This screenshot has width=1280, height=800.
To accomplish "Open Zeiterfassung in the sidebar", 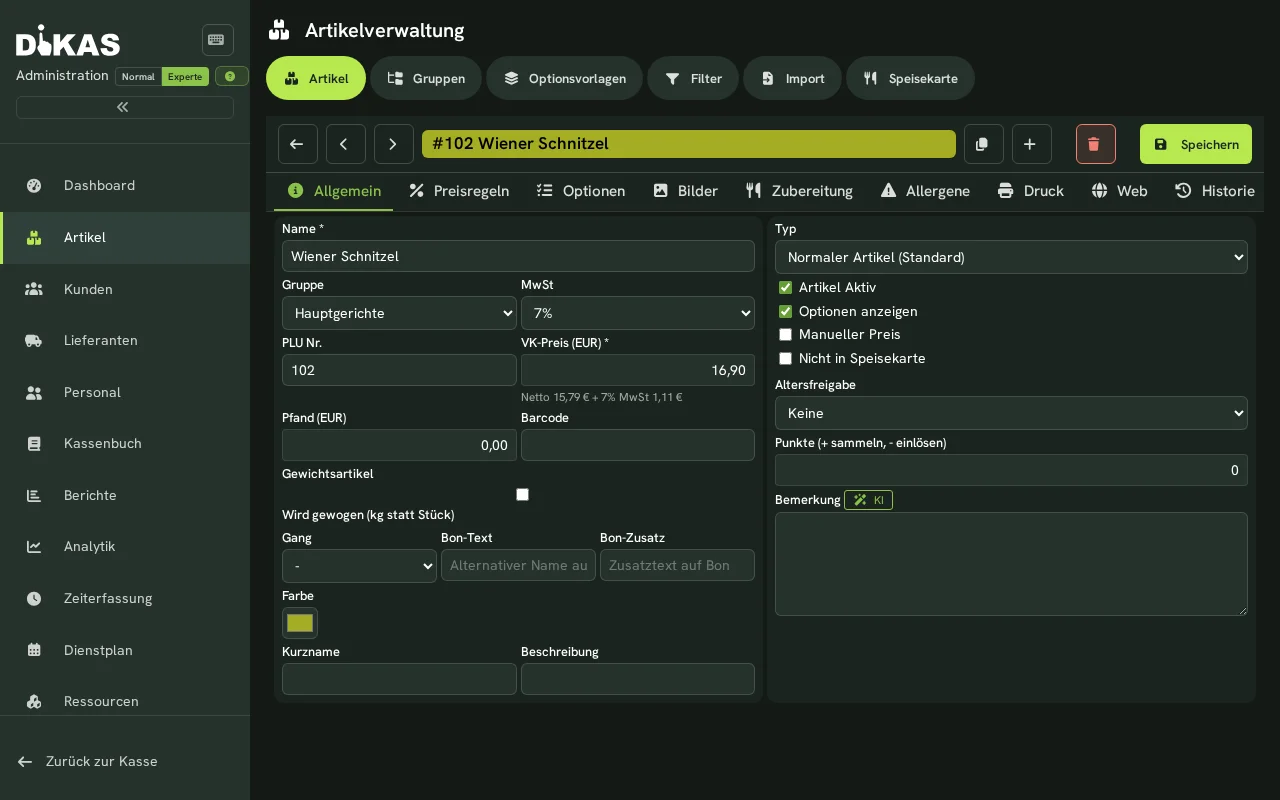I will (125, 598).
